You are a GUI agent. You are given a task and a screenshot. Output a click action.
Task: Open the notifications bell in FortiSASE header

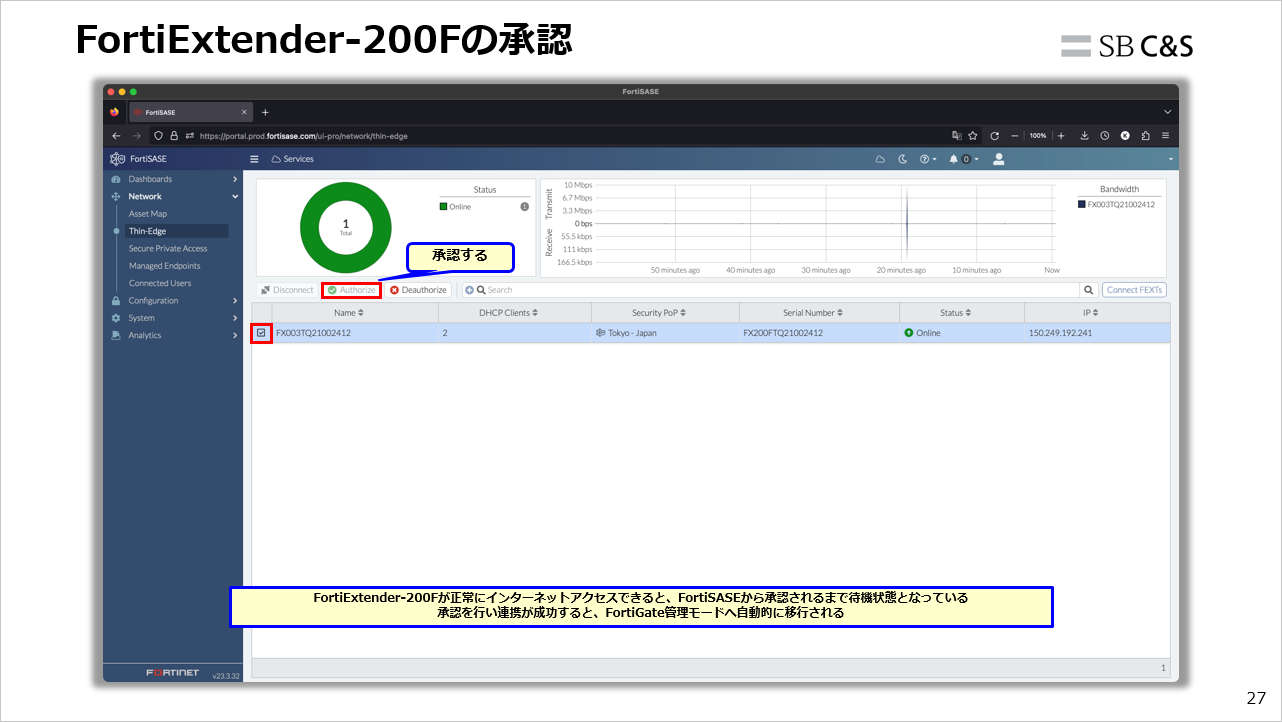click(x=954, y=158)
